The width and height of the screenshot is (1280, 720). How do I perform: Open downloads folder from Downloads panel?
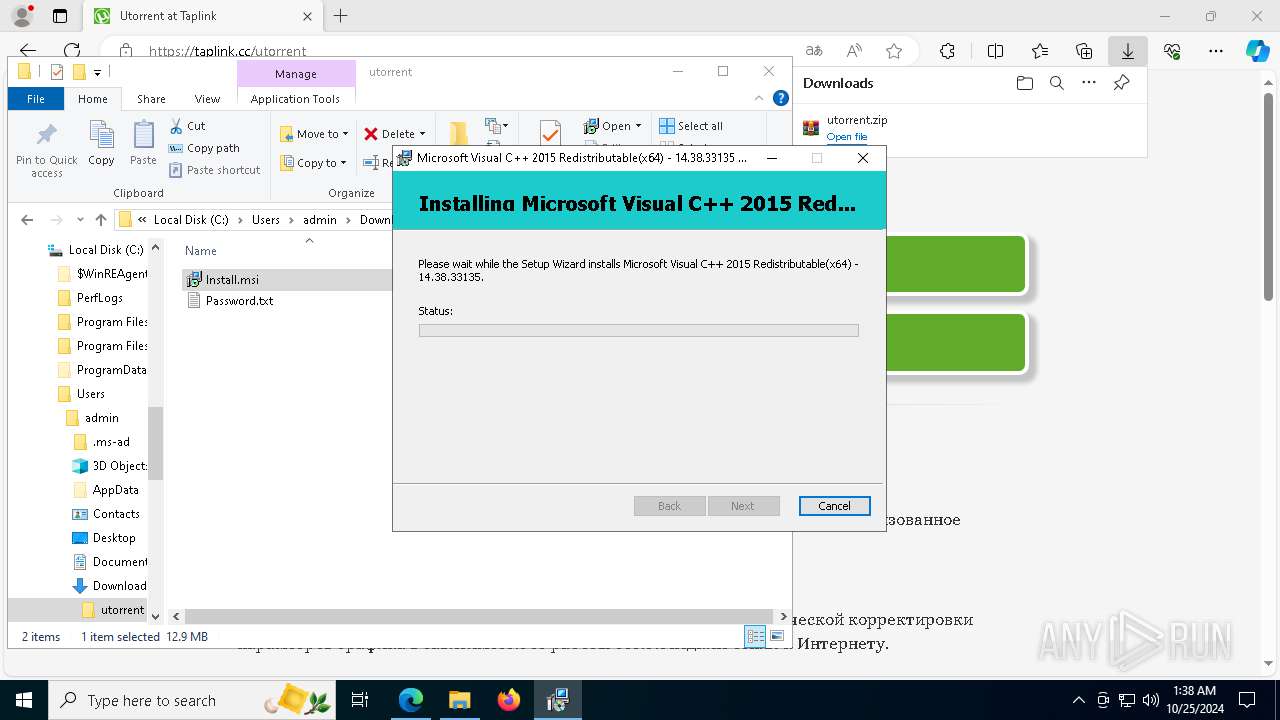click(1024, 83)
